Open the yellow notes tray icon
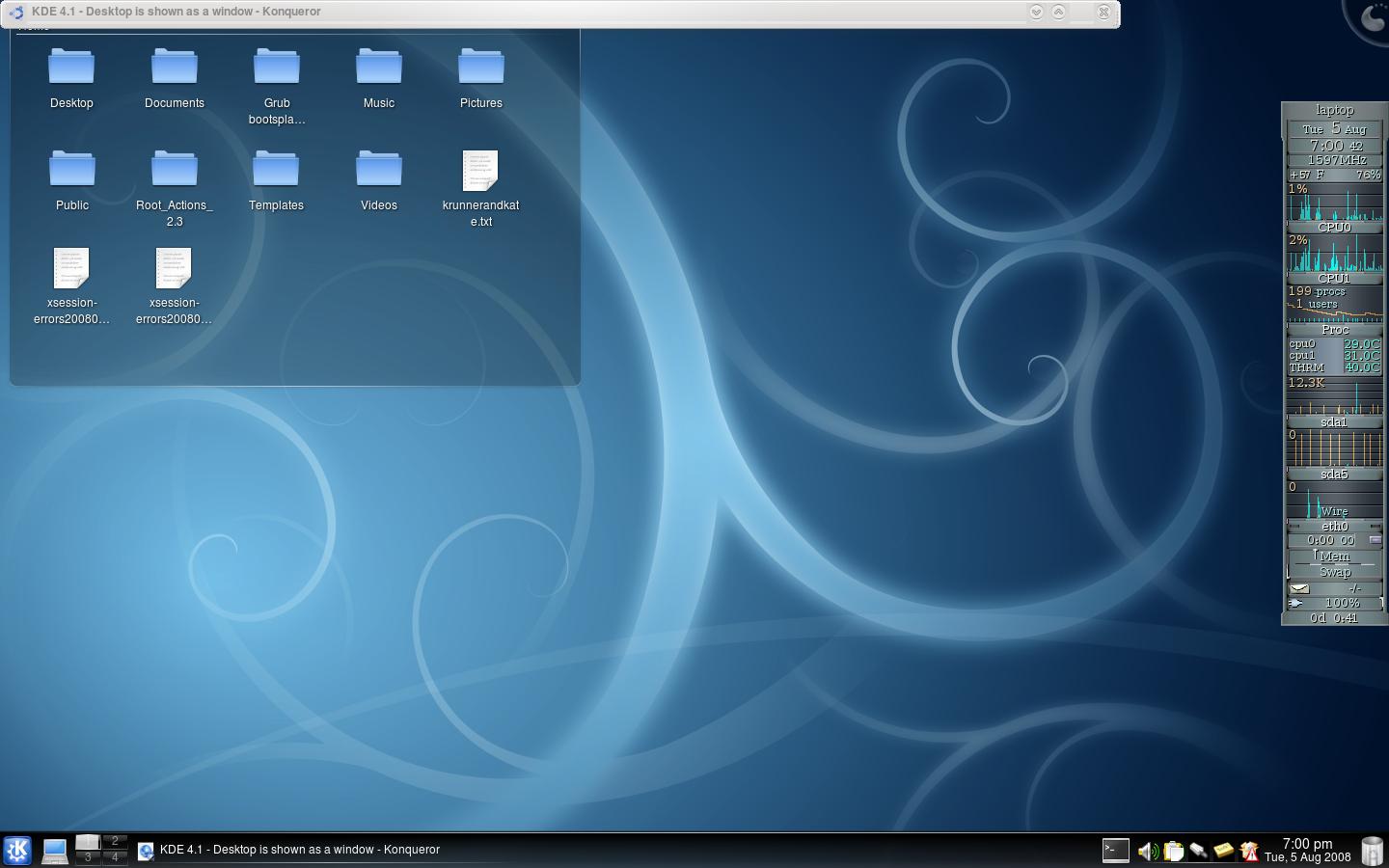This screenshot has height=868, width=1389. pyautogui.click(x=1223, y=851)
